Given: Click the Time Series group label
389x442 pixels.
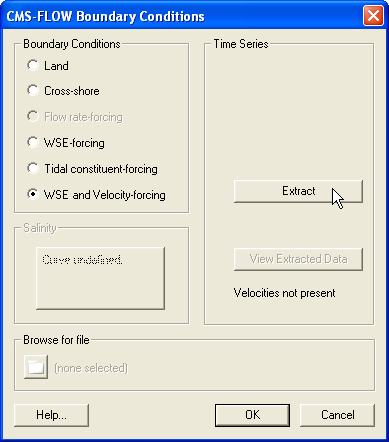Looking at the screenshot, I should click(x=241, y=44).
